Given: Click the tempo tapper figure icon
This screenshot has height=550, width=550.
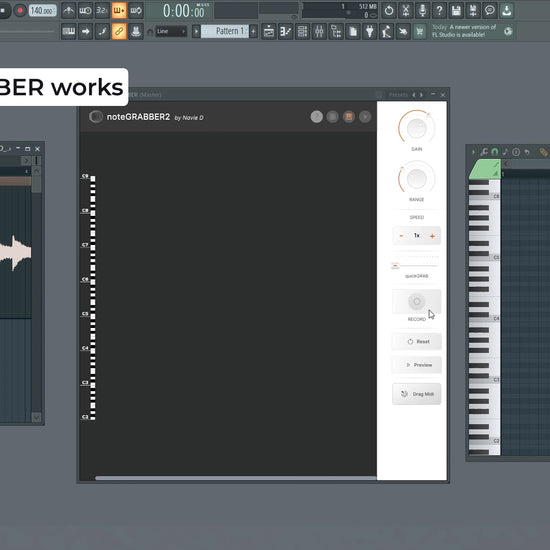Looking at the screenshot, I should click(387, 32).
